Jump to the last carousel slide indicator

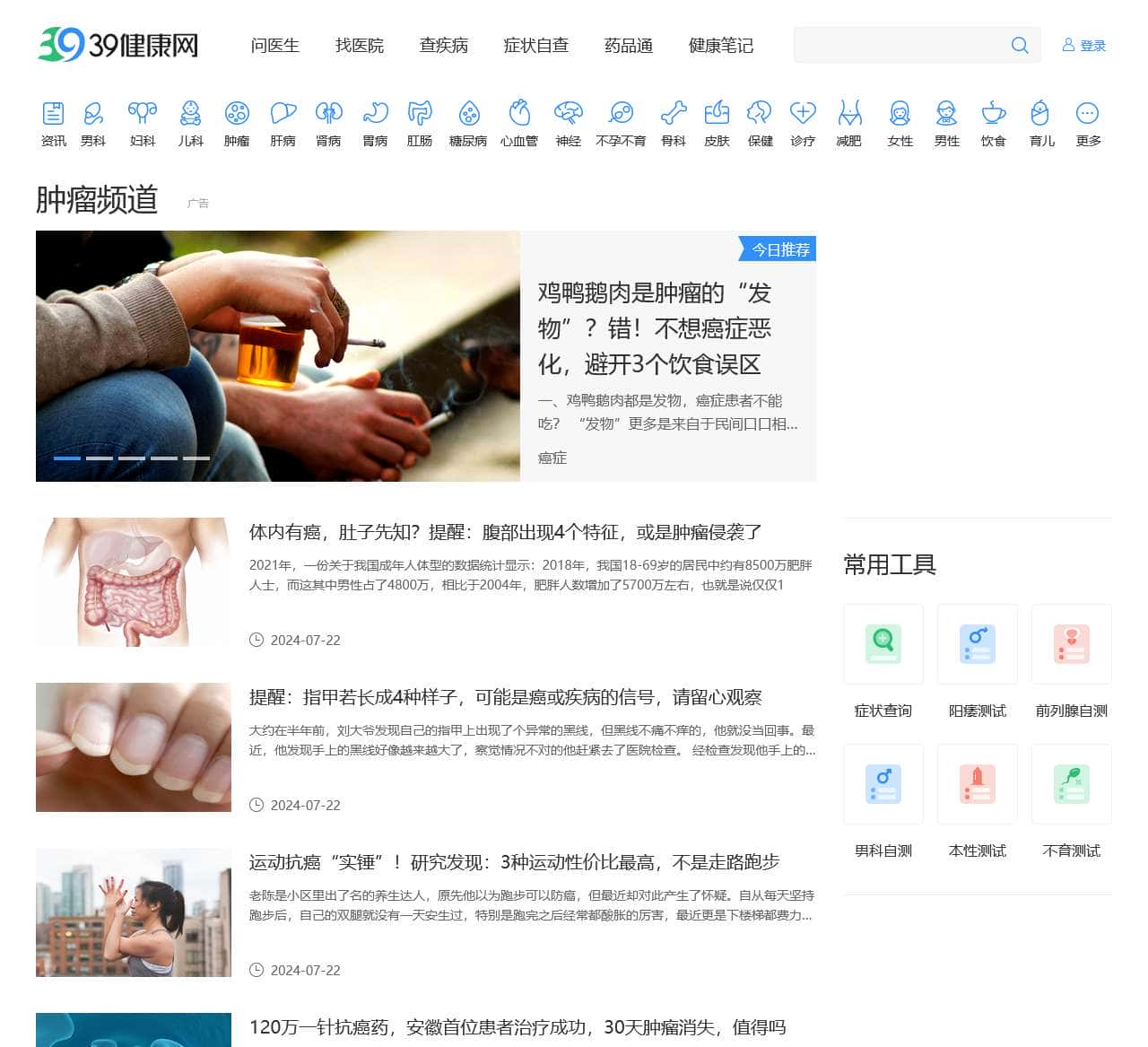click(196, 458)
